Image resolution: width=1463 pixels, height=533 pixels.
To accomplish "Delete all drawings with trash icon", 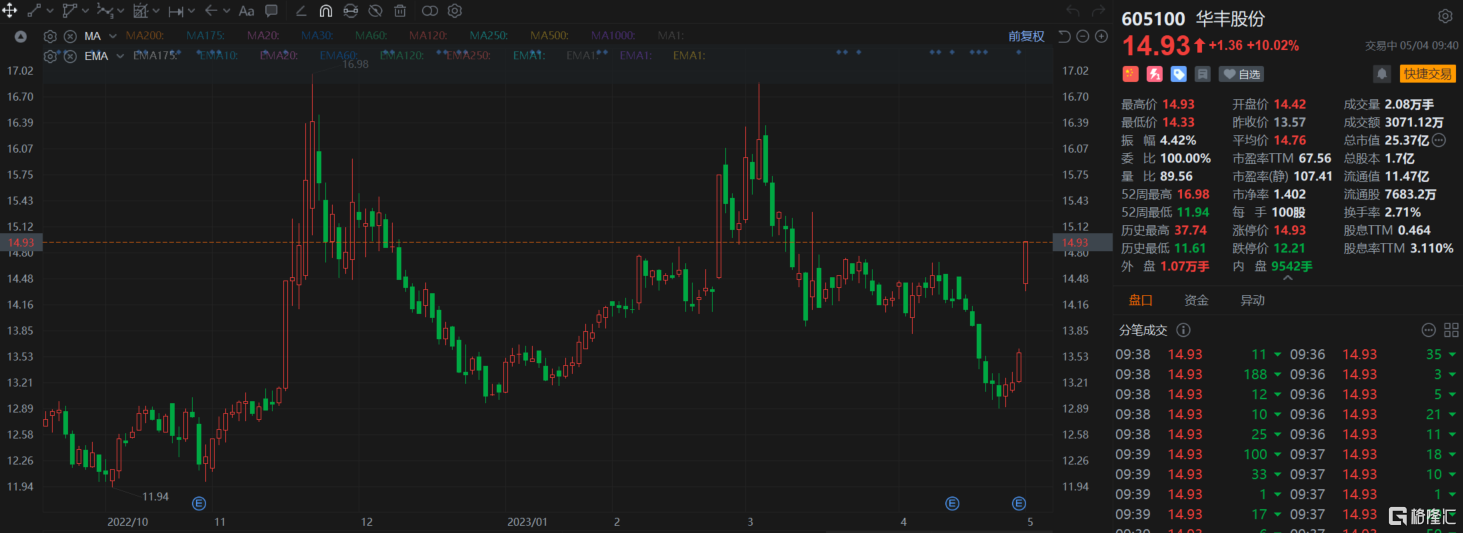I will point(400,11).
